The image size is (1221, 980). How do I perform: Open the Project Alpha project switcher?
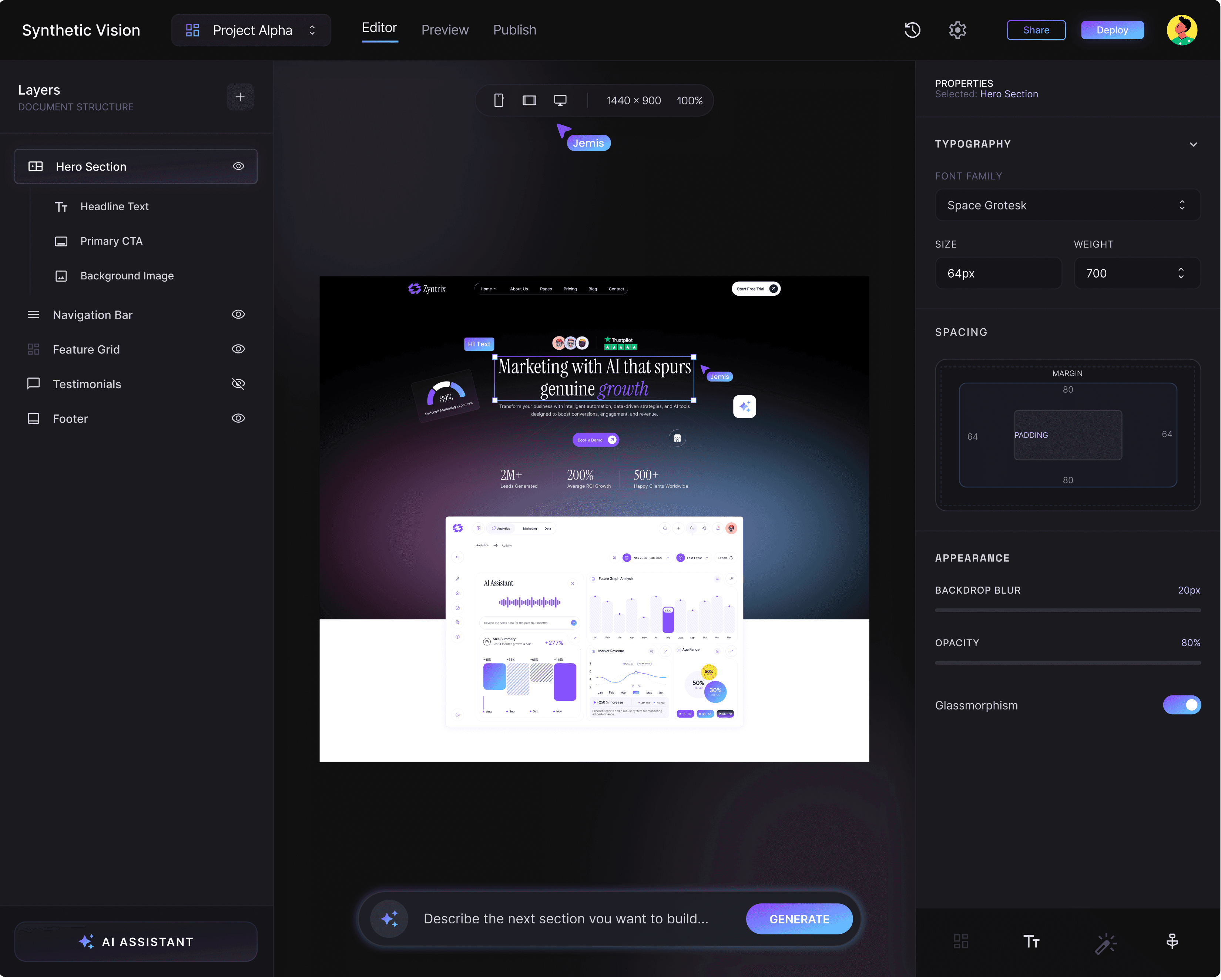pyautogui.click(x=251, y=30)
